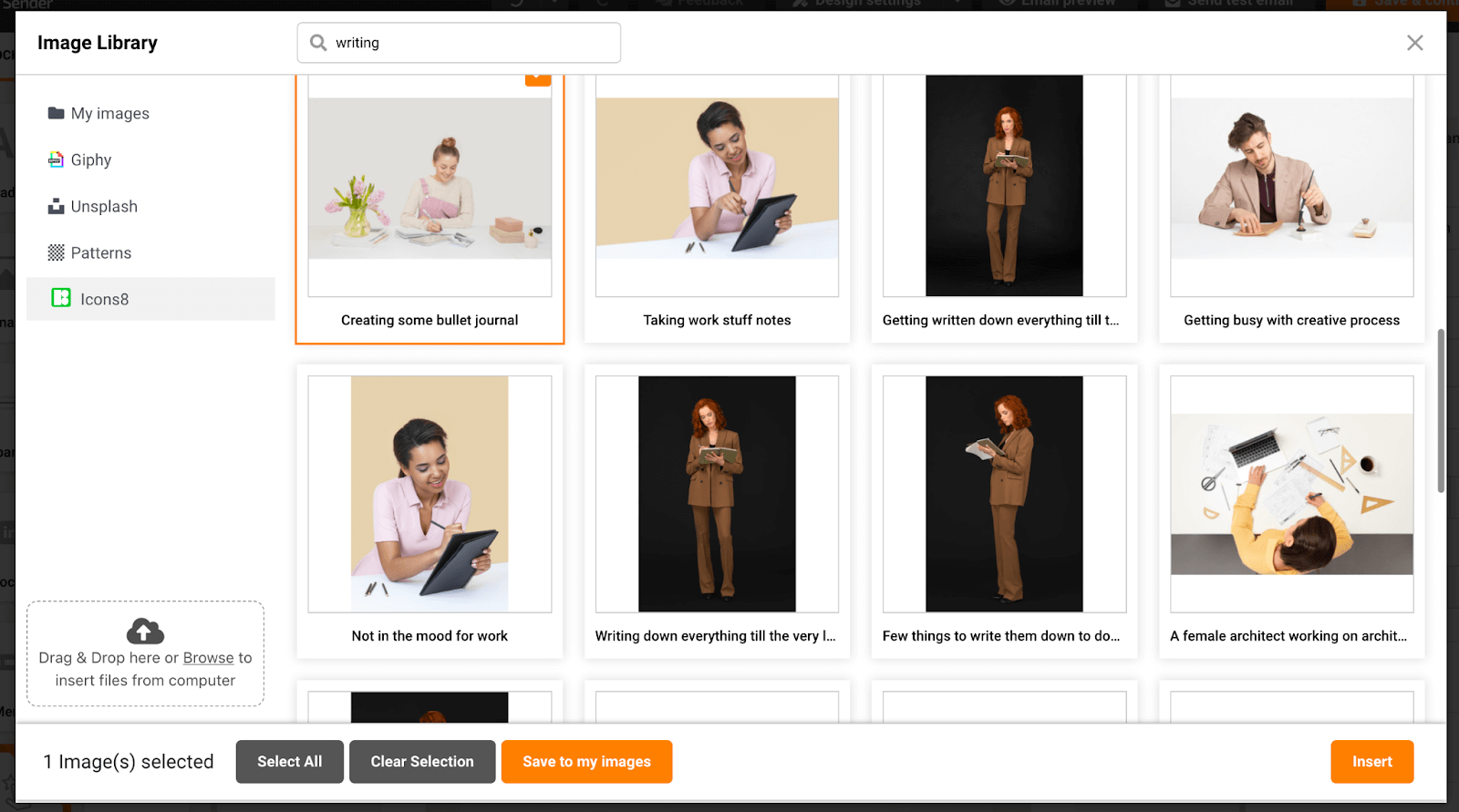Open the Patterns source
Image resolution: width=1459 pixels, height=812 pixels.
click(150, 252)
